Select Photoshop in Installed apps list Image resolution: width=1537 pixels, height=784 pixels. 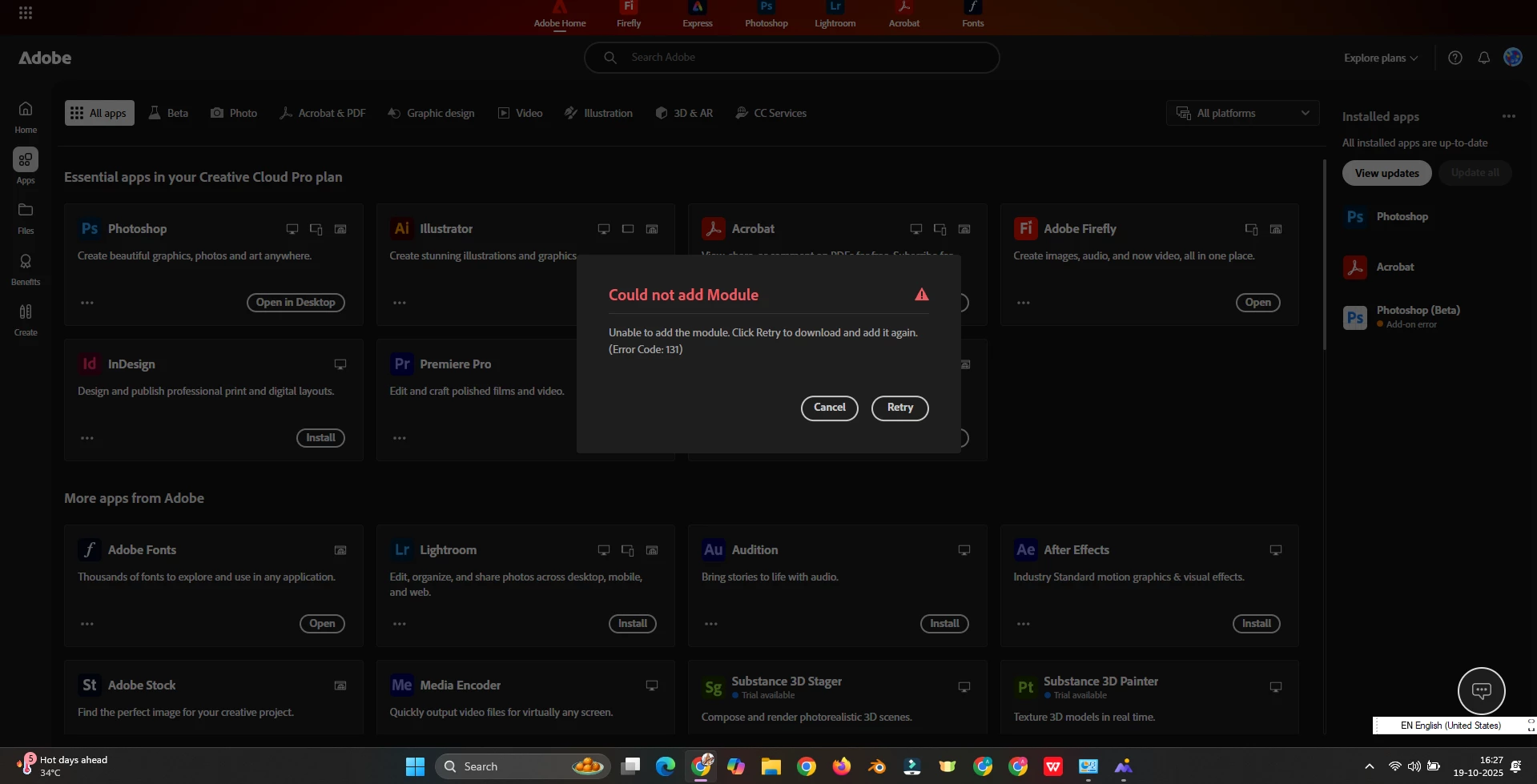click(1402, 217)
